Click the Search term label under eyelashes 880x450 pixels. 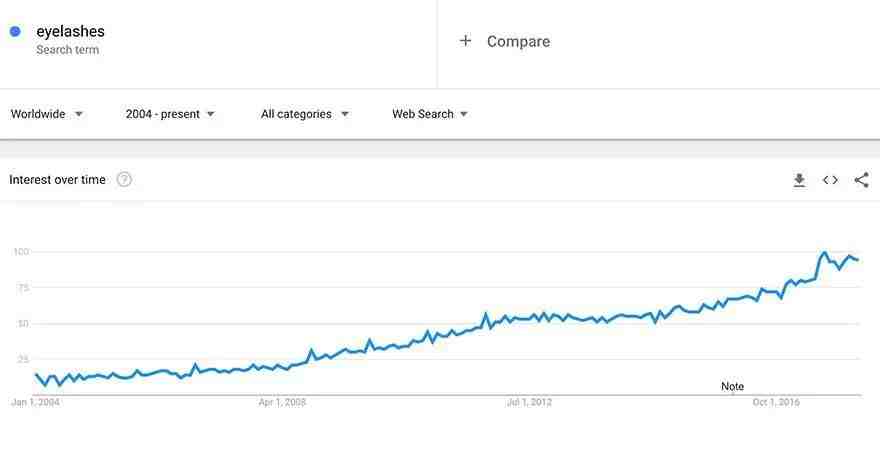(67, 50)
